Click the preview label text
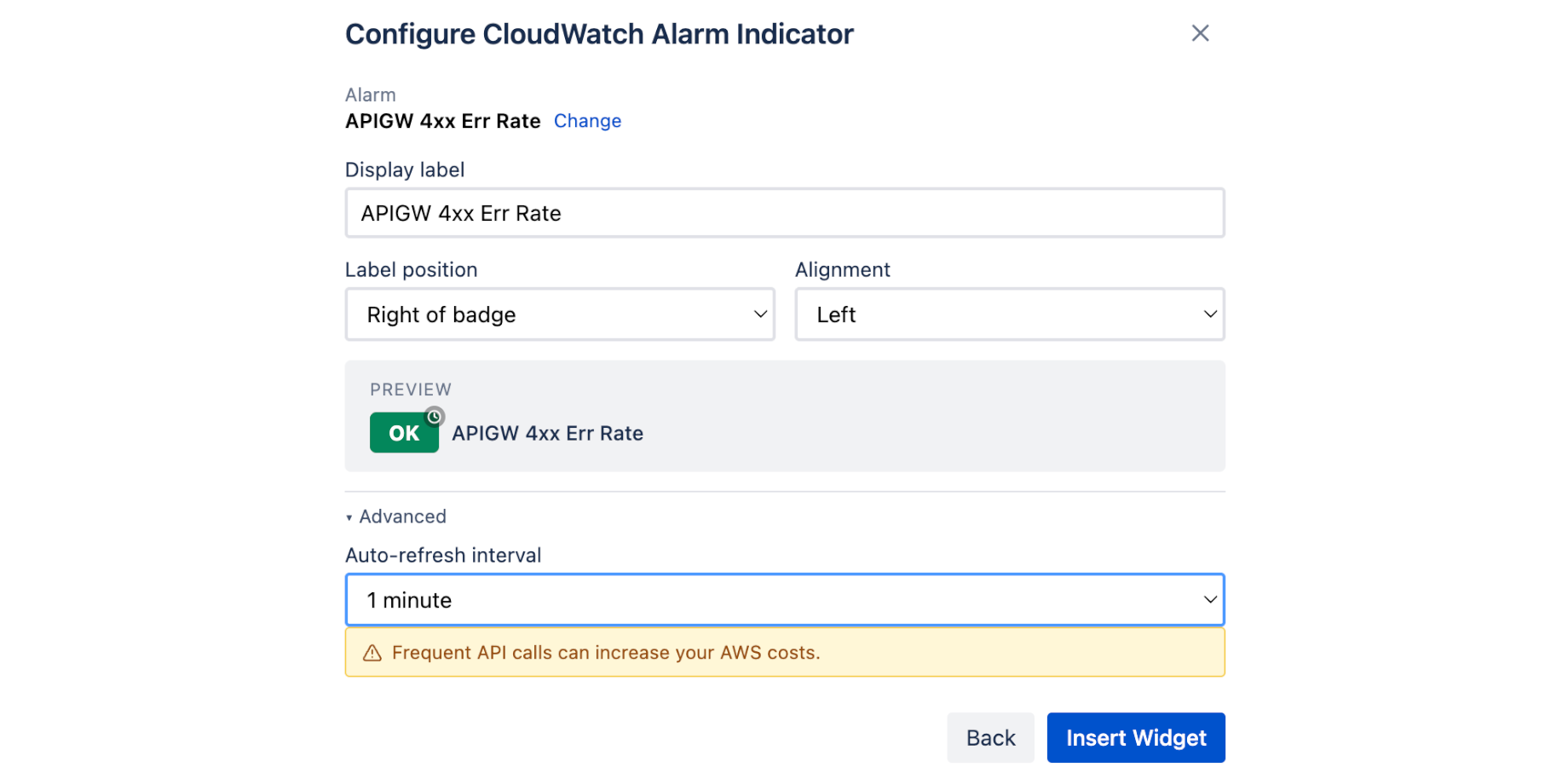 click(x=547, y=433)
